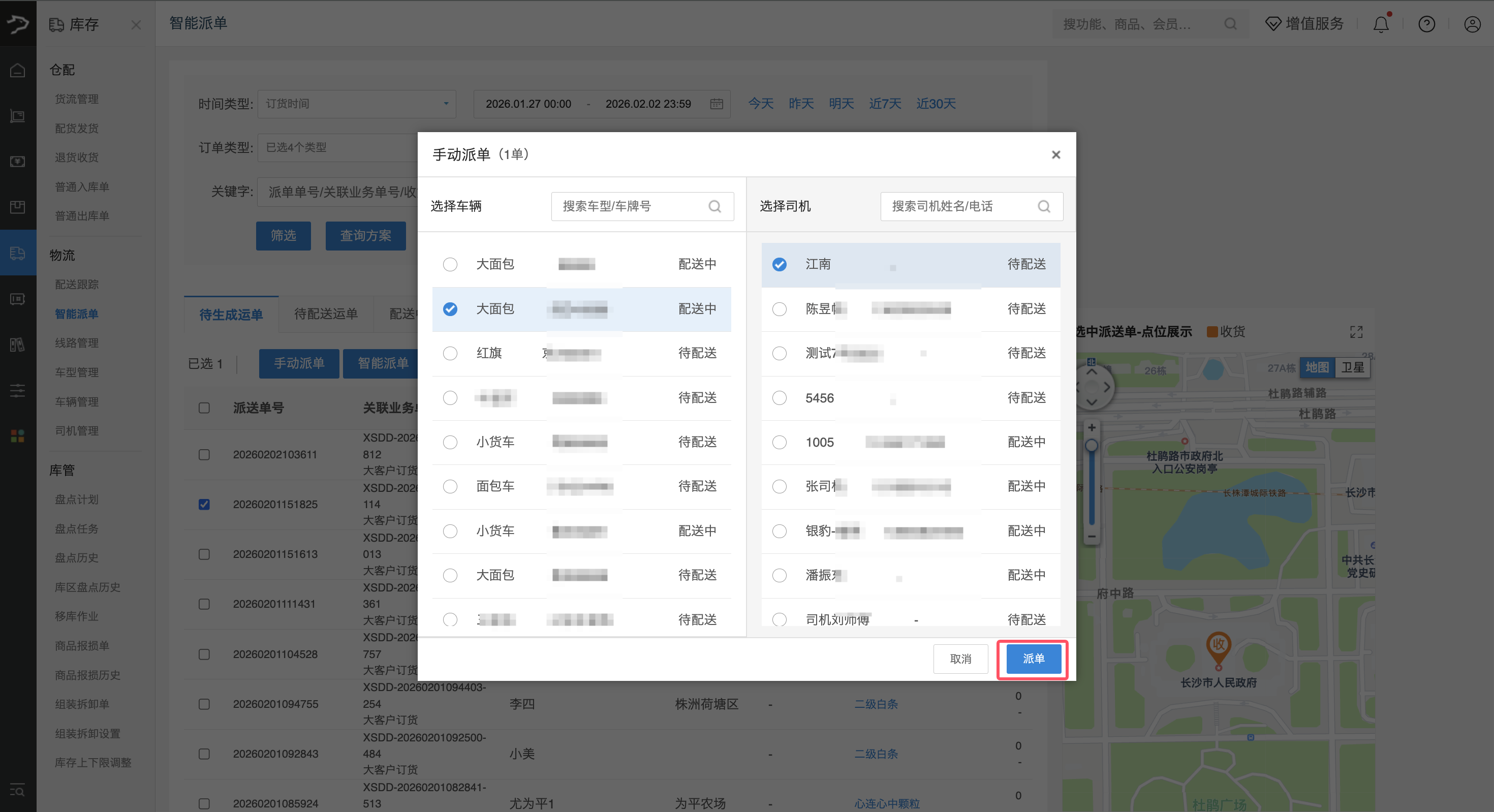The width and height of the screenshot is (1494, 812).
Task: Click the 取消 button
Action: pyautogui.click(x=960, y=659)
